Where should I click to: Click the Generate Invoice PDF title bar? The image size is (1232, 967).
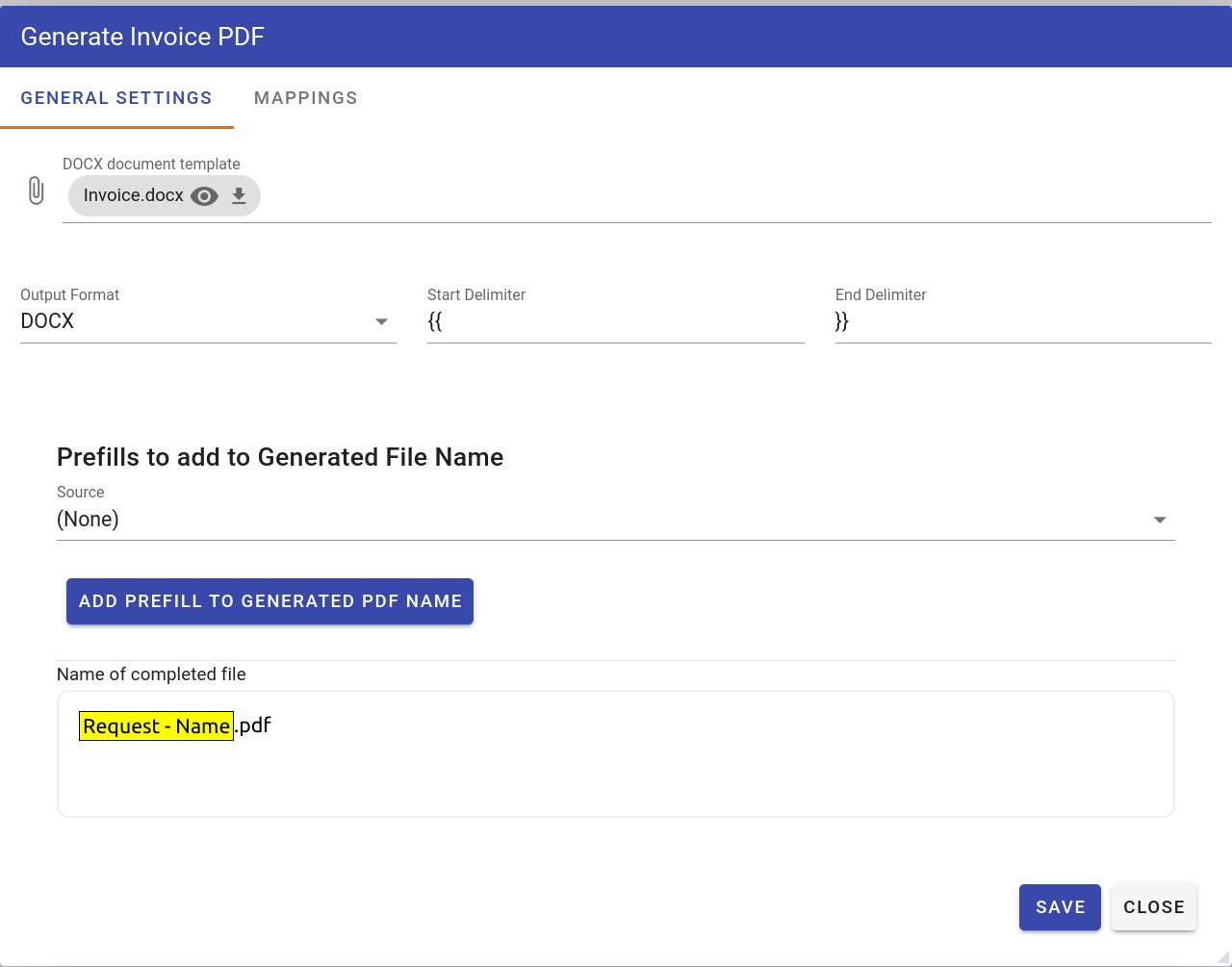(x=616, y=37)
